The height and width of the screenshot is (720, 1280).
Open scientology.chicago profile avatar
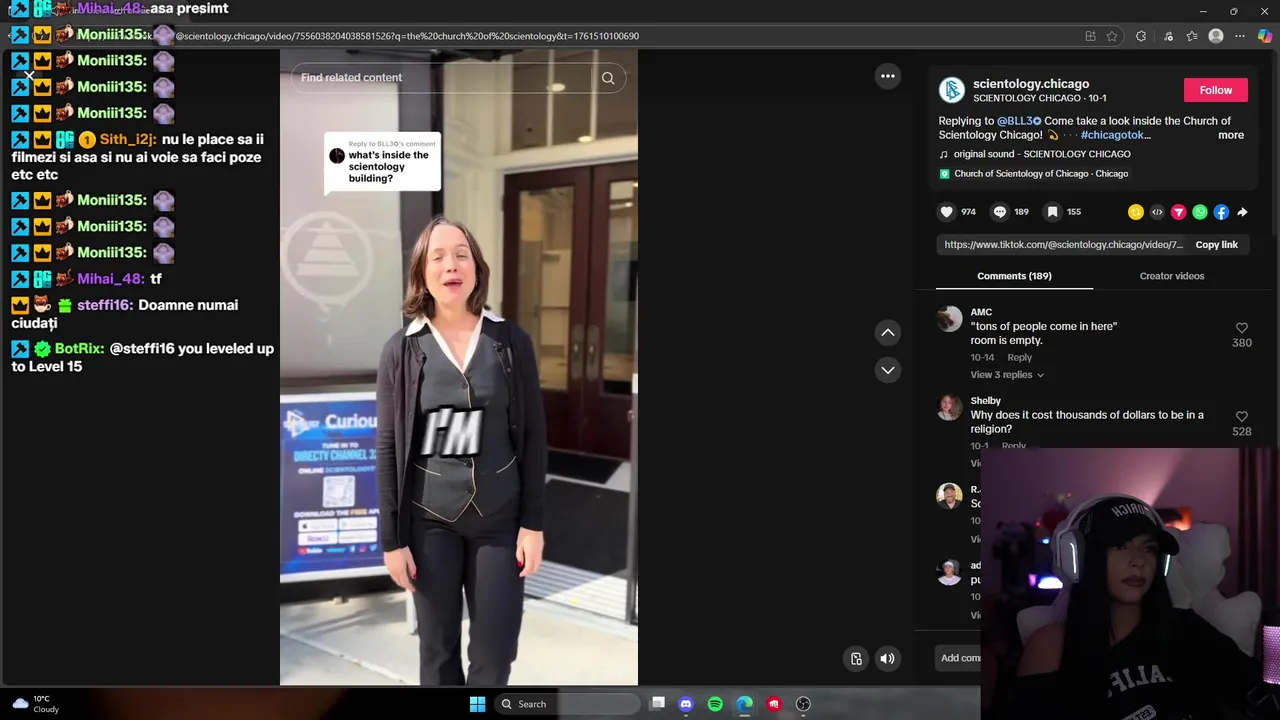(x=952, y=90)
